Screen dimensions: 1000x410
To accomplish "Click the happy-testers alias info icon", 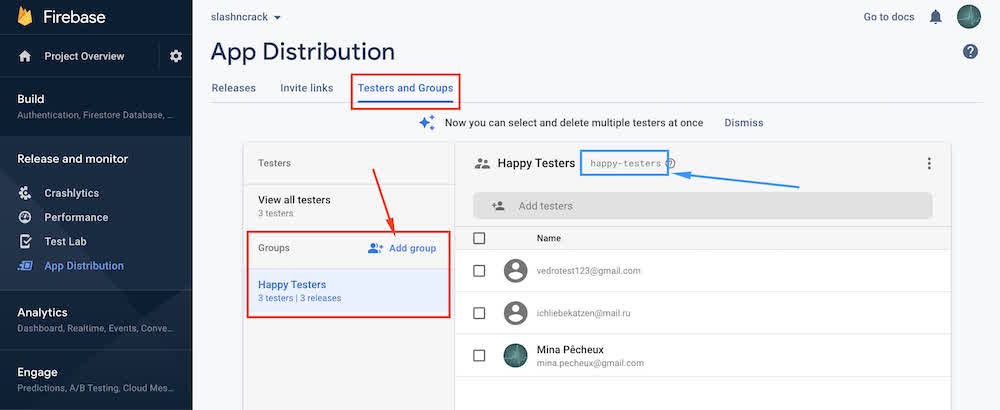I will coord(670,163).
